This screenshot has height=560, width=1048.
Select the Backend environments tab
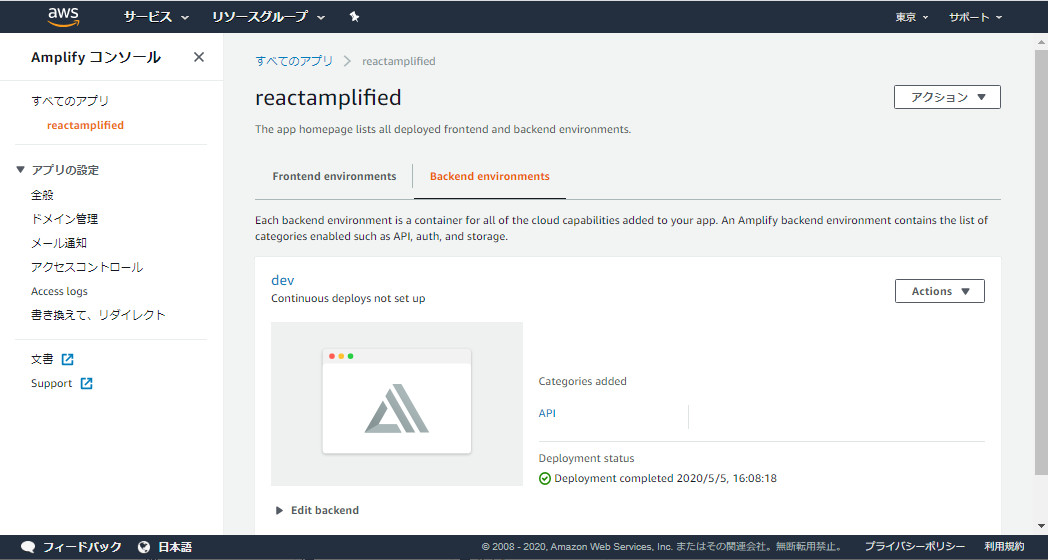[x=490, y=176]
